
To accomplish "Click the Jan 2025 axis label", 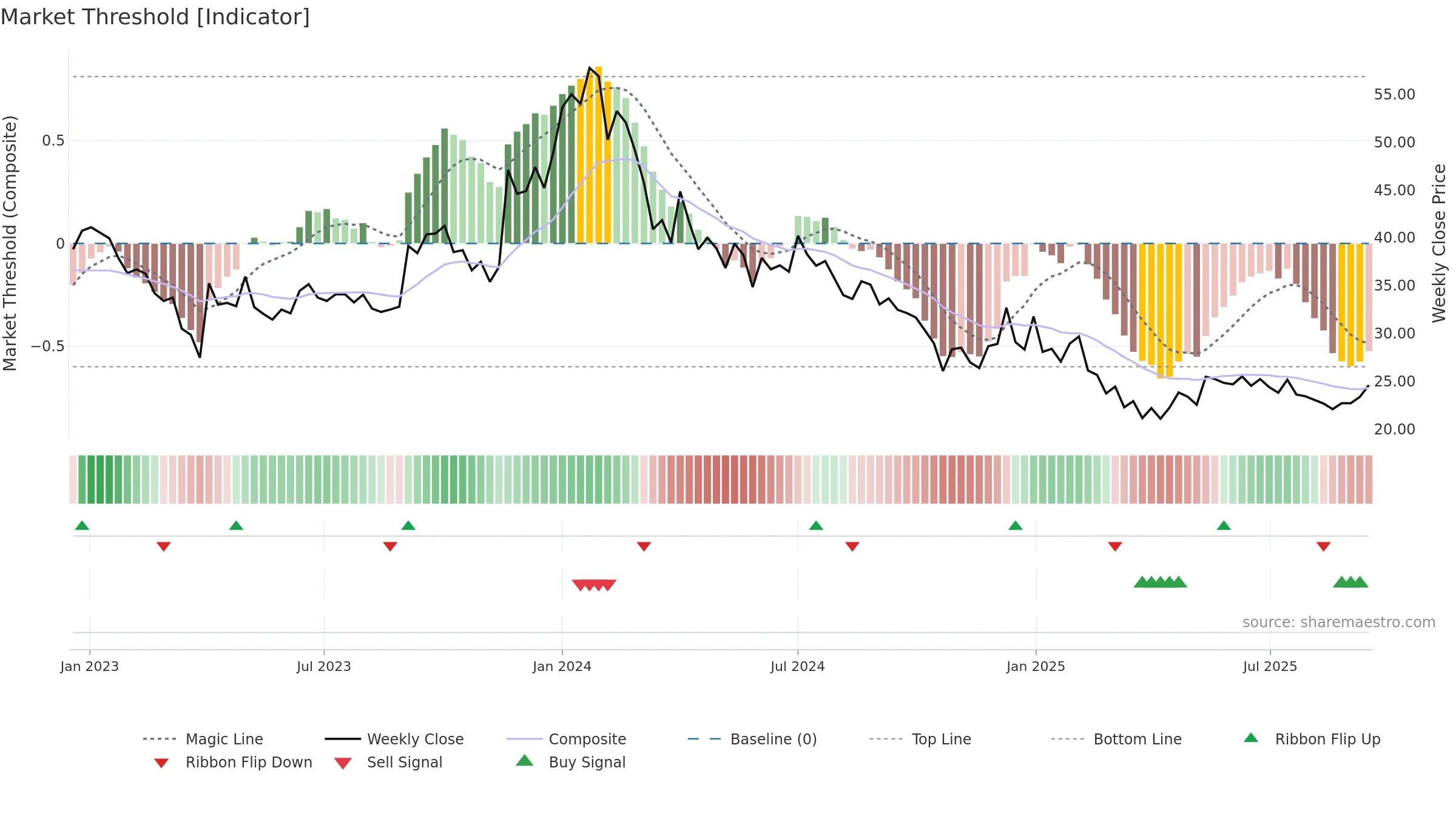I will click(1036, 666).
